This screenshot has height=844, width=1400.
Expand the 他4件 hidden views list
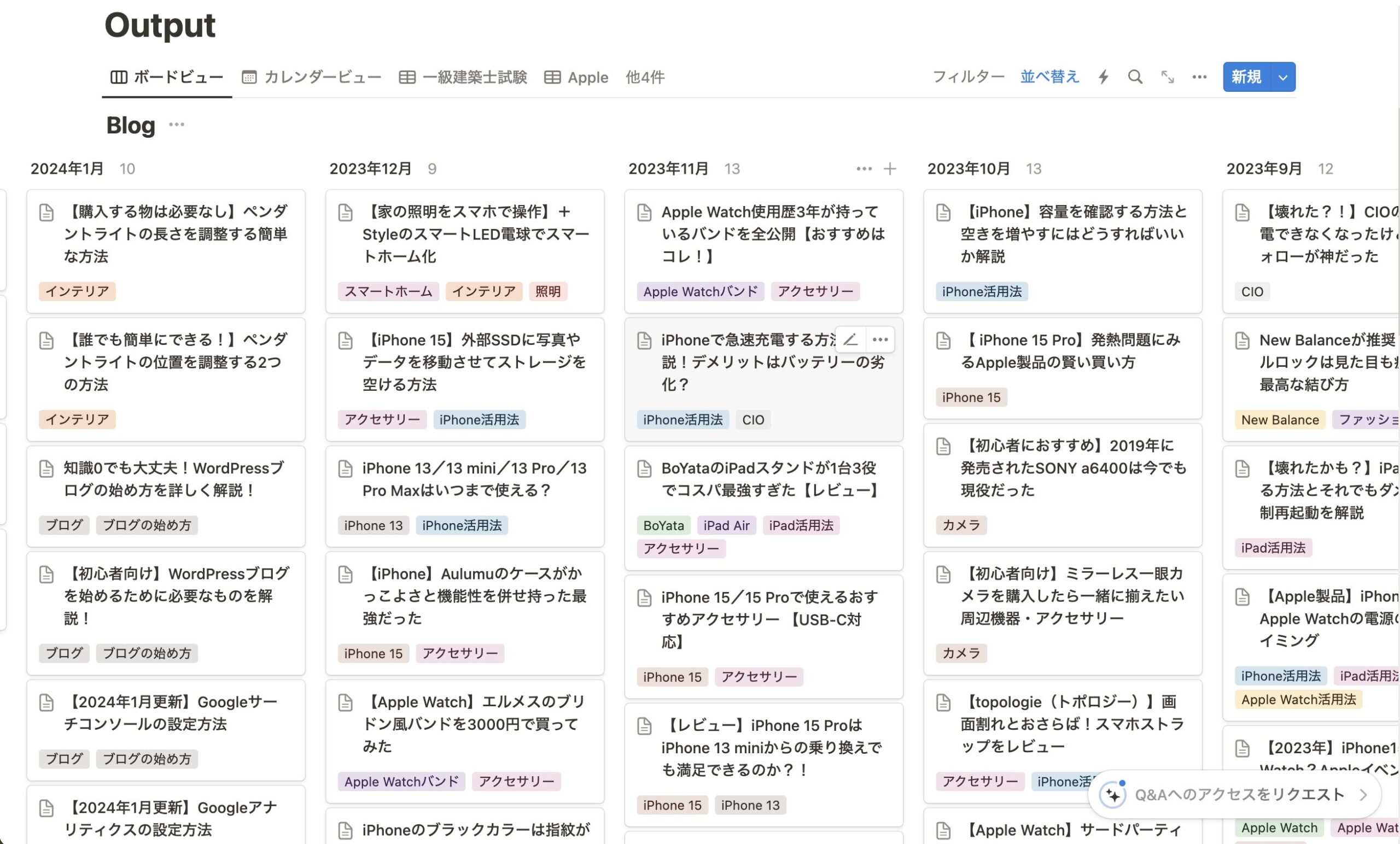[x=645, y=77]
